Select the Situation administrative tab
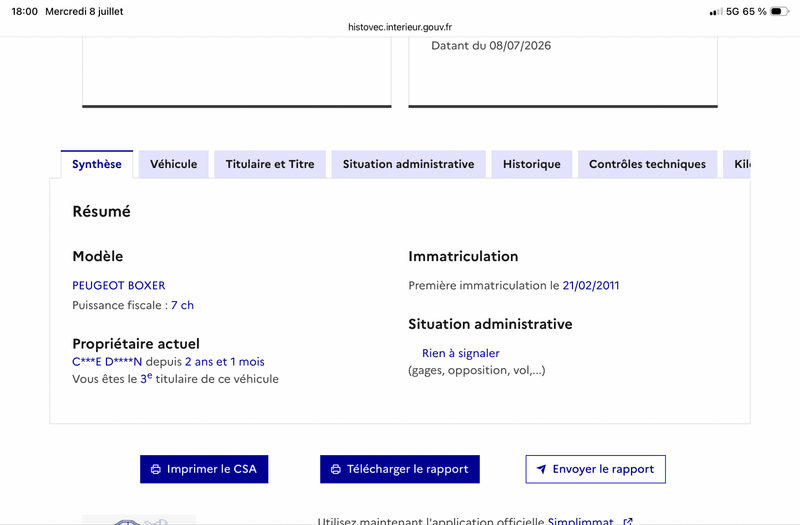 coord(409,164)
